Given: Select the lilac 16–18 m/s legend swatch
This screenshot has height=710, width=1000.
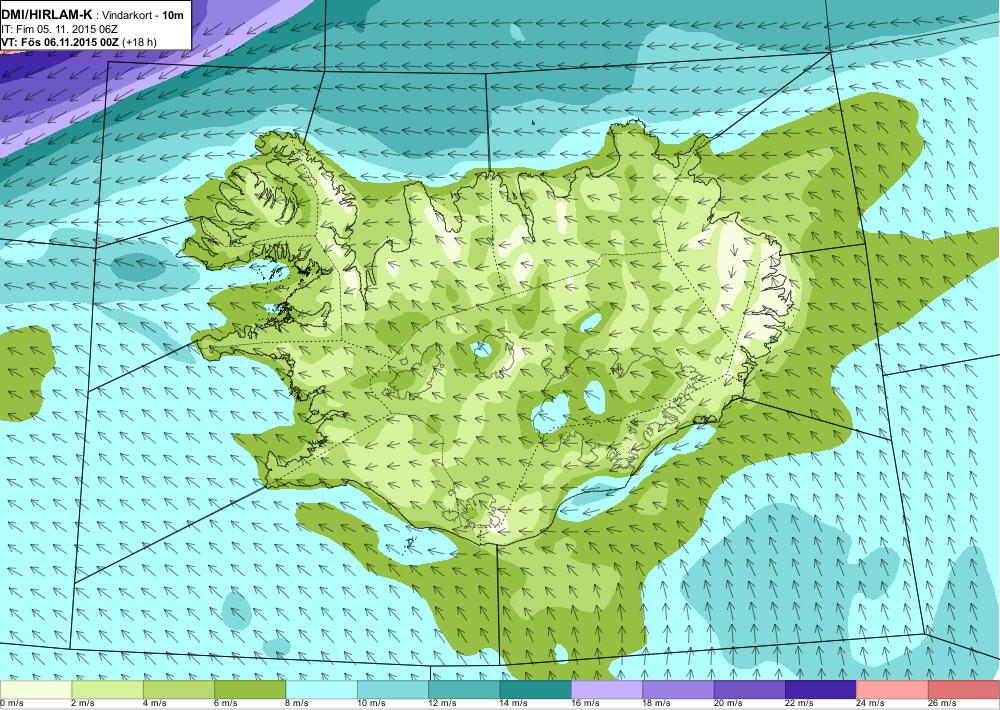Looking at the screenshot, I should coord(607,690).
